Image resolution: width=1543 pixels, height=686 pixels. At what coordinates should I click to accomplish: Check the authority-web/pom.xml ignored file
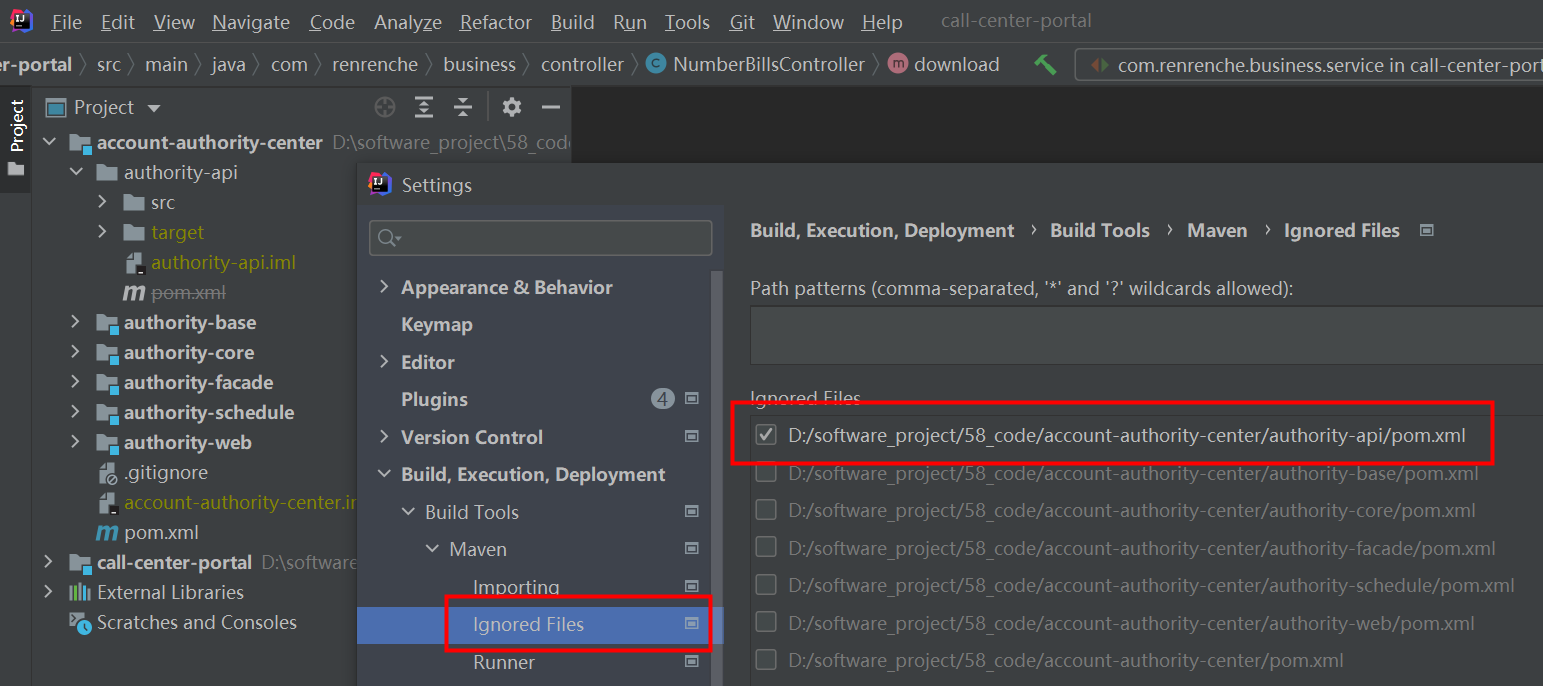[x=766, y=623]
